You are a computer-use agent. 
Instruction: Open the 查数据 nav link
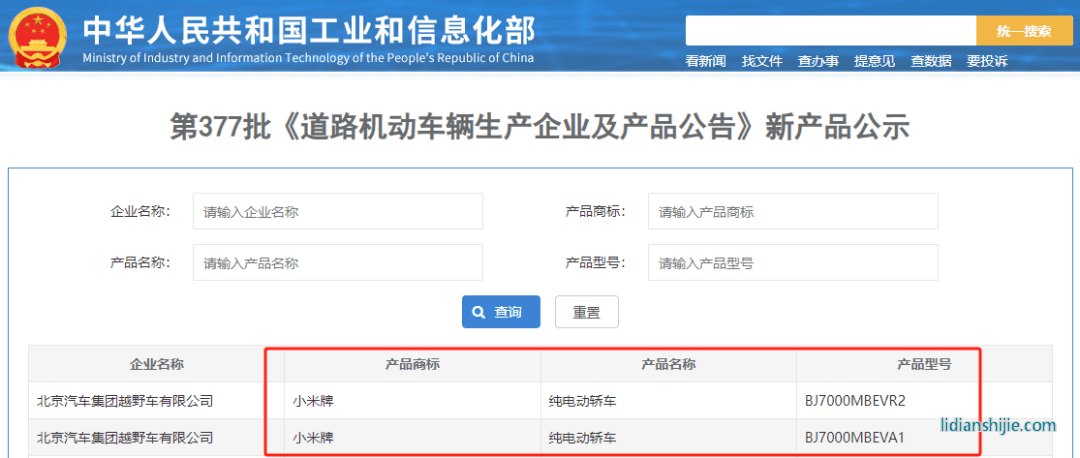[930, 61]
